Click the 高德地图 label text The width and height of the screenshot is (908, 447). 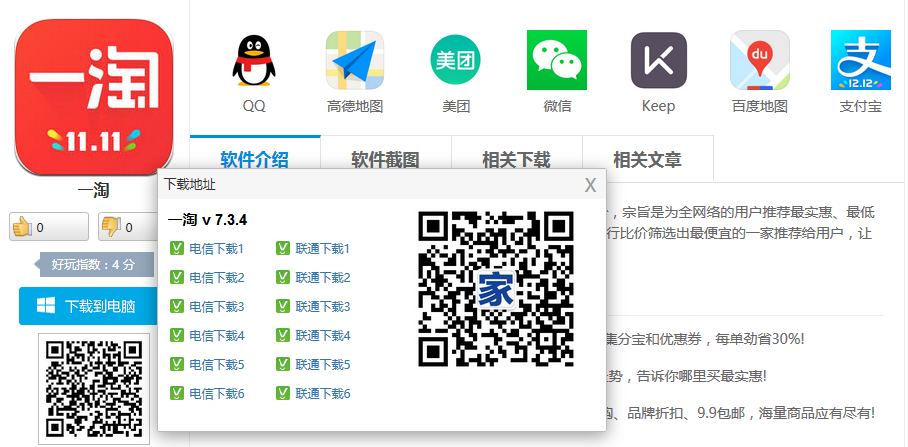click(354, 107)
